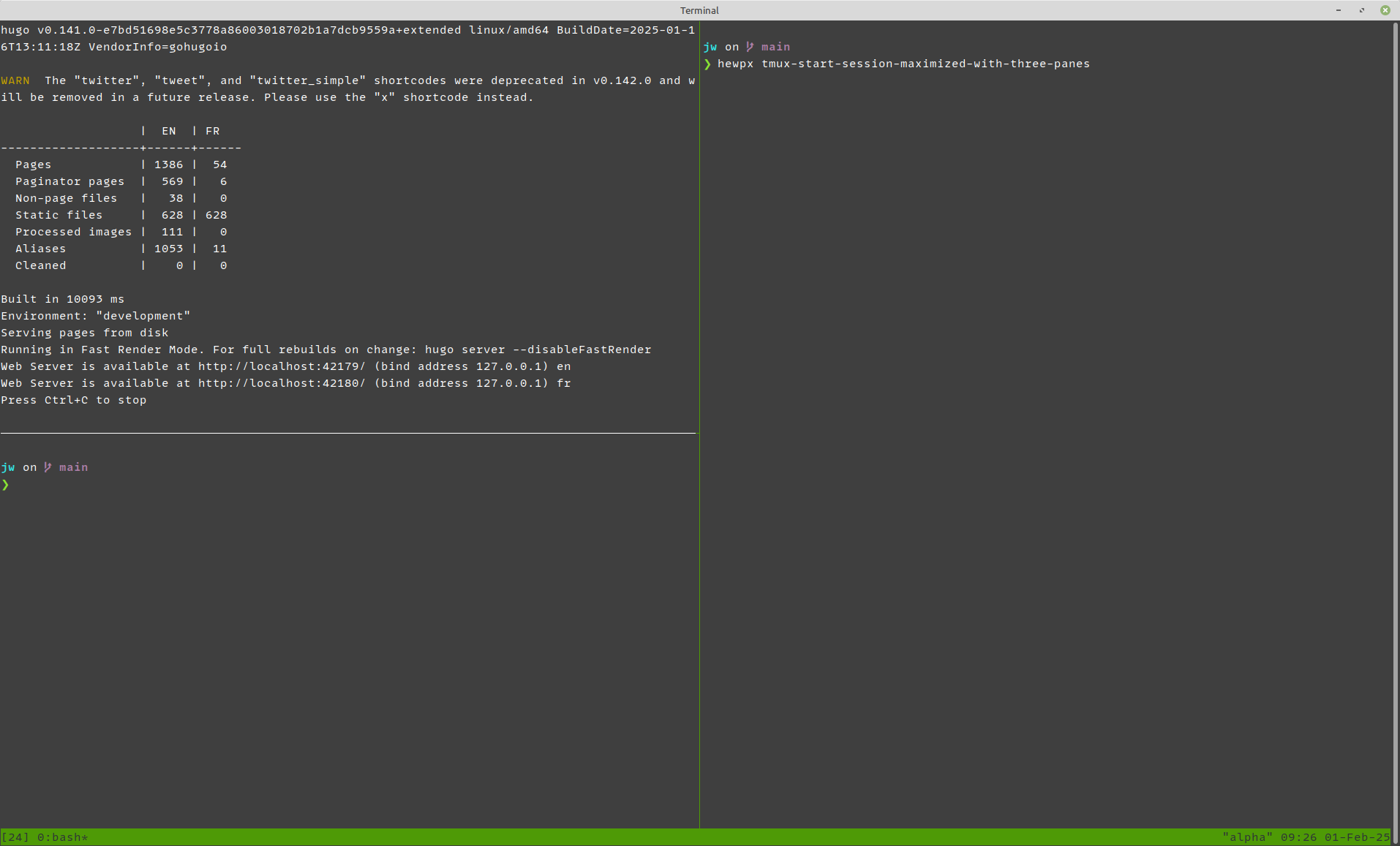The image size is (1400, 846).
Task: Click the green prompt chevron before hewpx command
Action: pos(707,64)
